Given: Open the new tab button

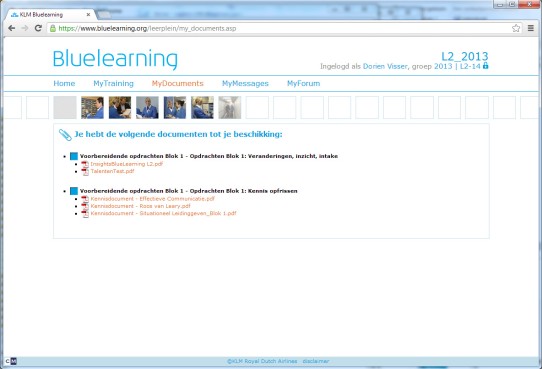Looking at the screenshot, I should 104,15.
